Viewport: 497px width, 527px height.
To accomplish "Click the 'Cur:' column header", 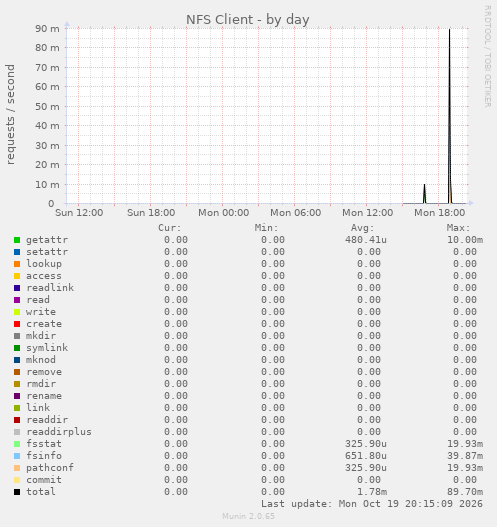I will click(170, 228).
